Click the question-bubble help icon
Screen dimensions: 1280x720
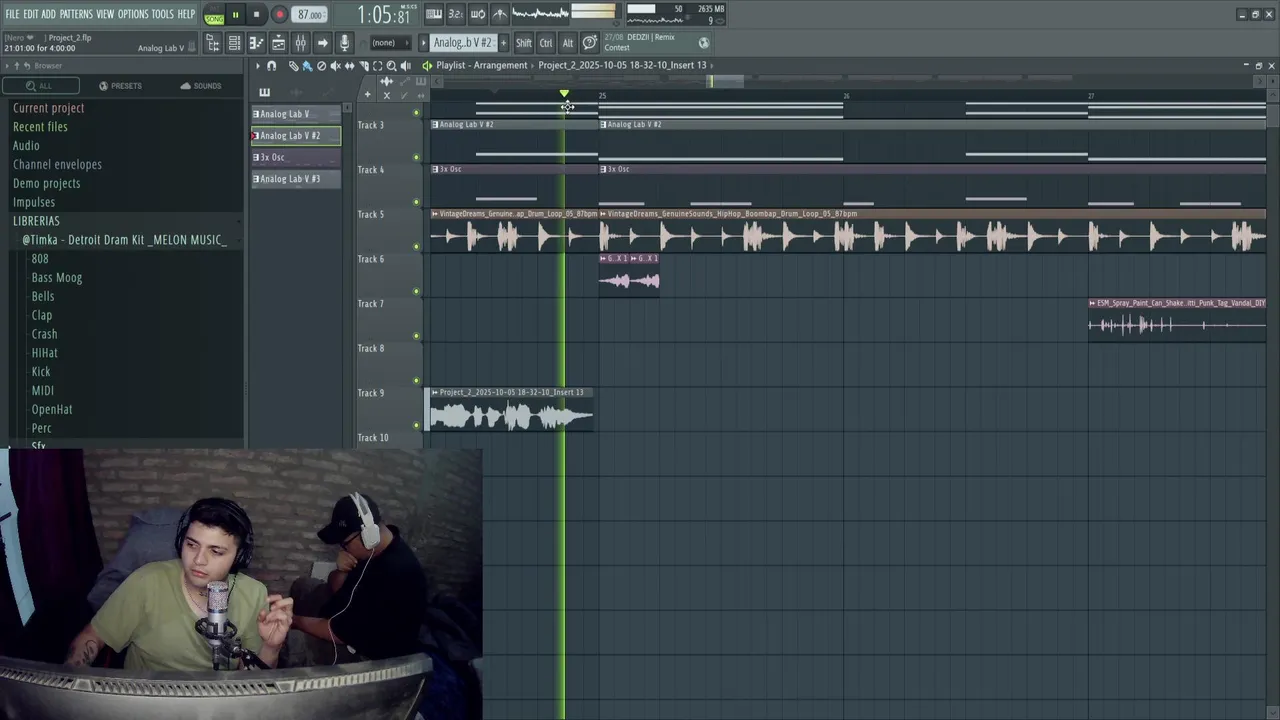point(589,43)
